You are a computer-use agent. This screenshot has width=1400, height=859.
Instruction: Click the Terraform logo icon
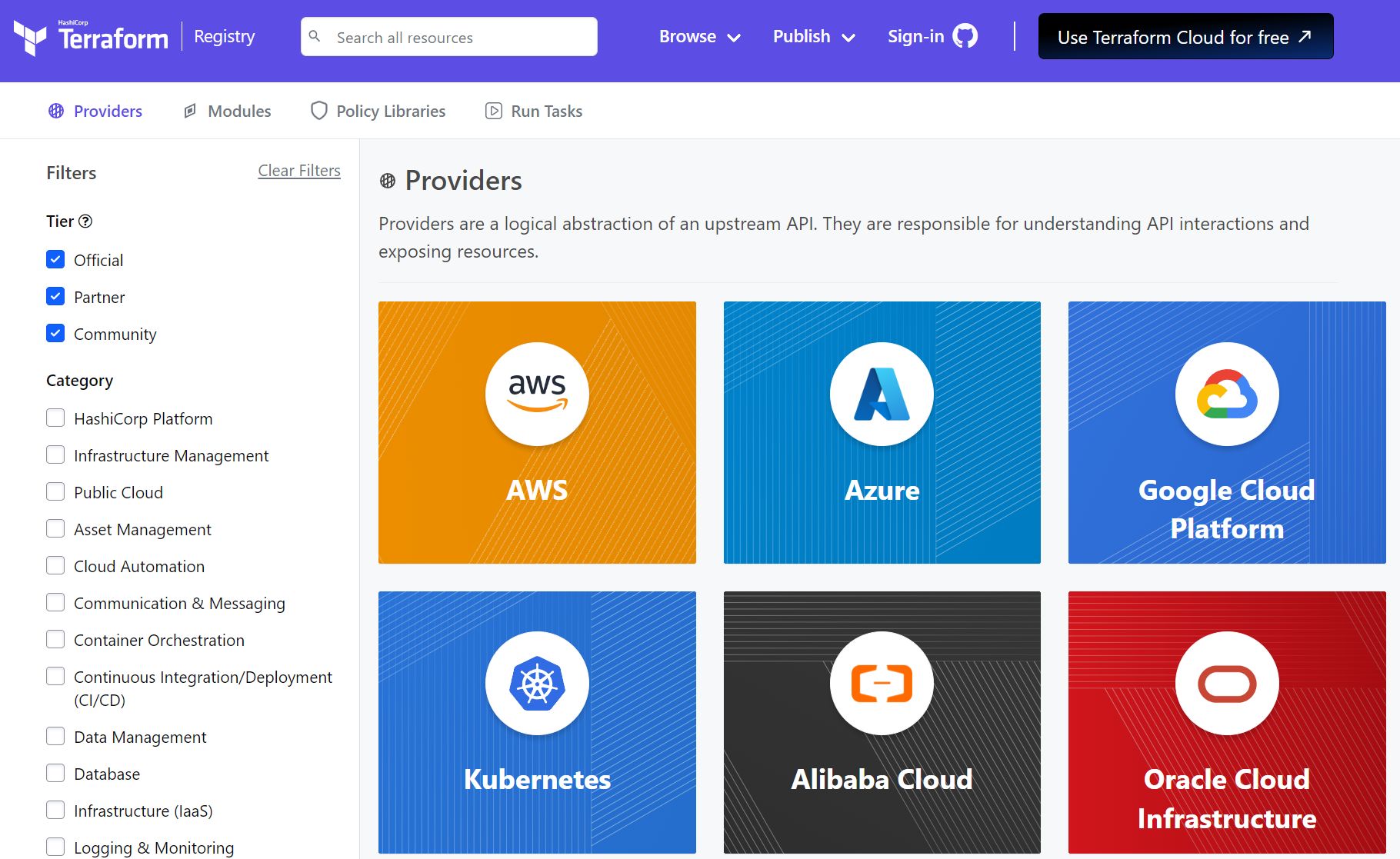click(30, 37)
